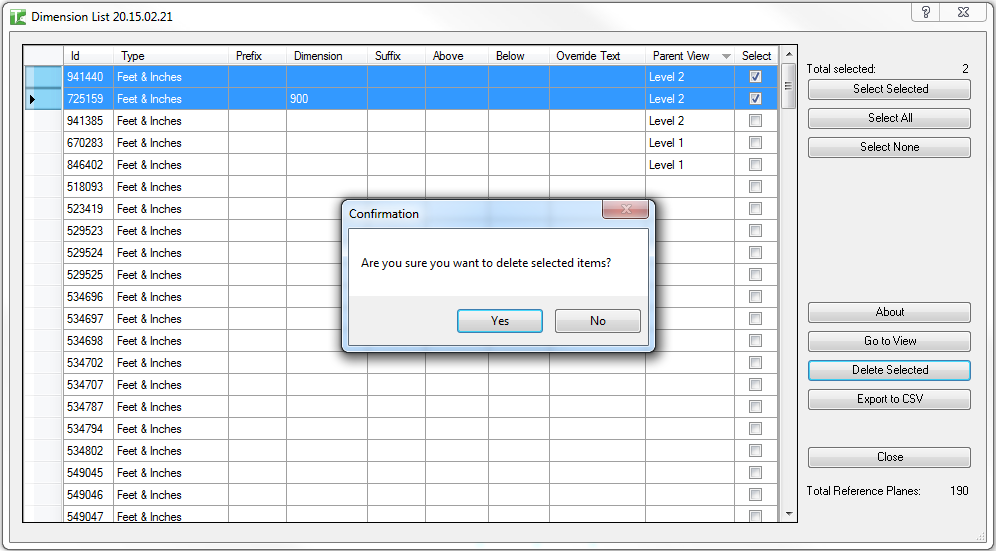Image resolution: width=996 pixels, height=551 pixels.
Task: Click the Export to CSV button
Action: [x=888, y=399]
